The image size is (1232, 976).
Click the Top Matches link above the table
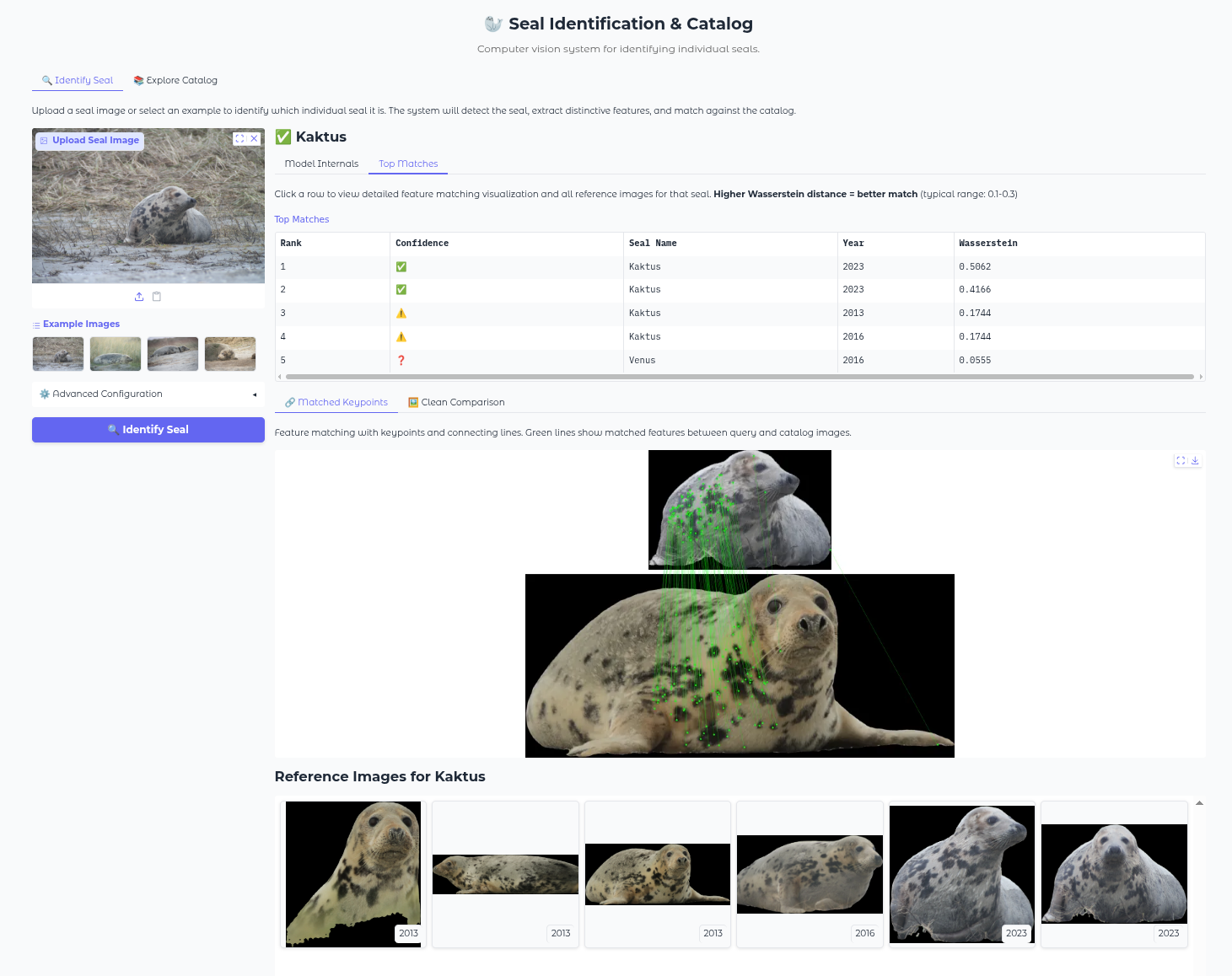pos(301,219)
